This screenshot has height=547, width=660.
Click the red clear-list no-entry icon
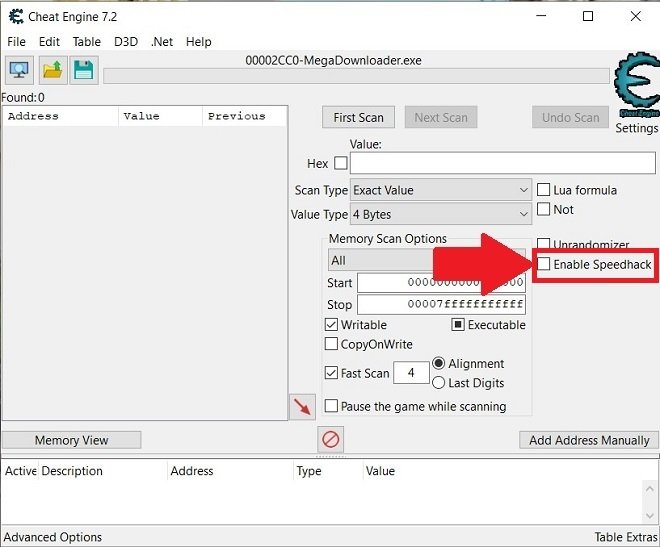click(x=330, y=440)
